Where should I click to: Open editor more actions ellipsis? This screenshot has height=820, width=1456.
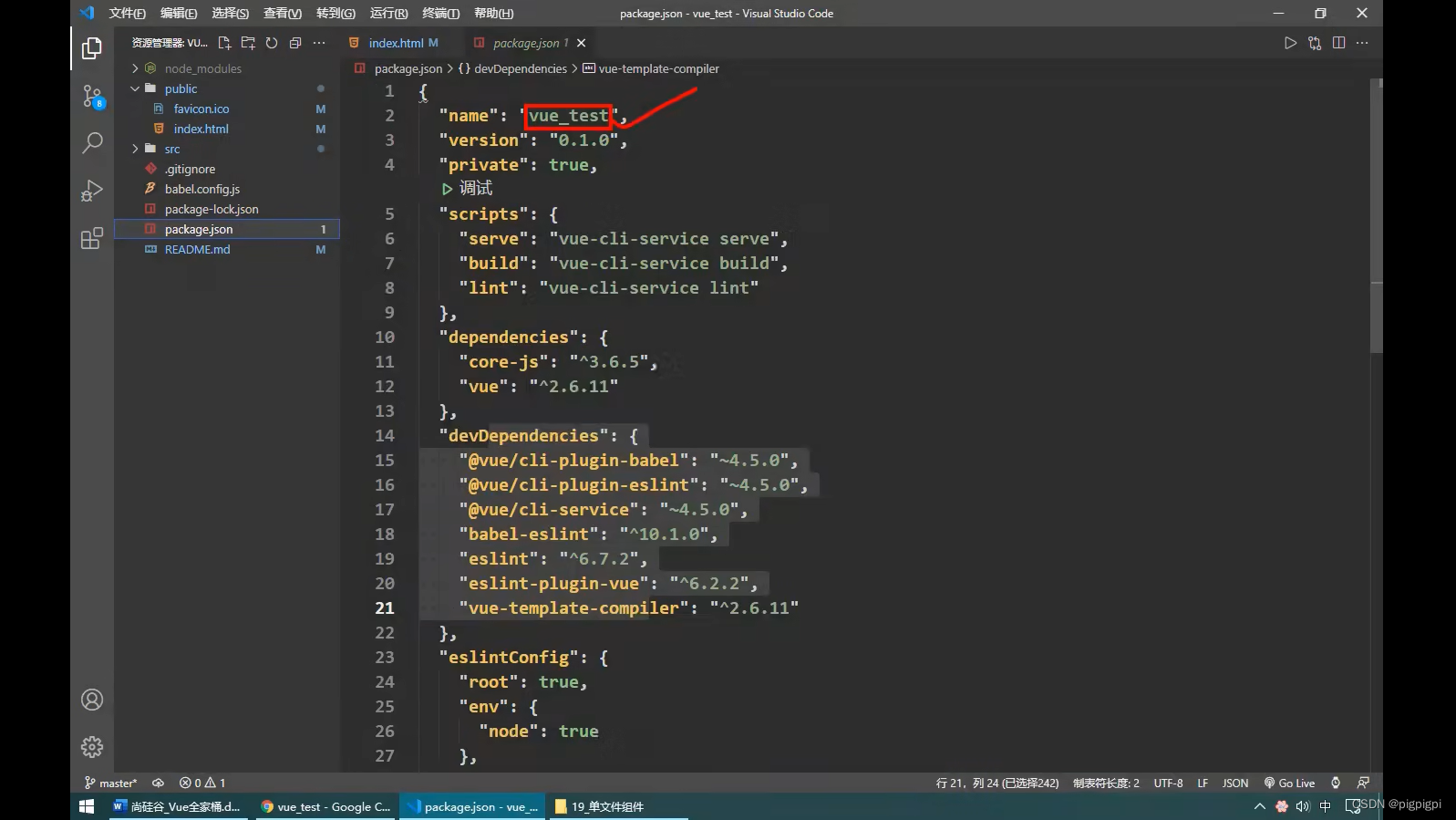pyautogui.click(x=1362, y=43)
